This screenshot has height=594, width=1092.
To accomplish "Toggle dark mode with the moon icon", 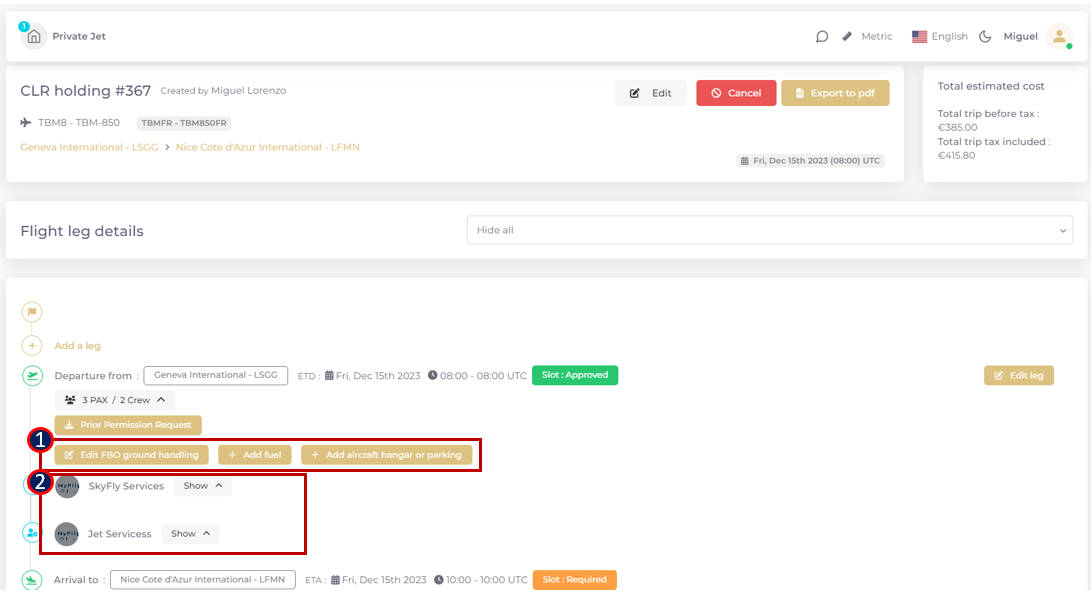I will coord(985,37).
